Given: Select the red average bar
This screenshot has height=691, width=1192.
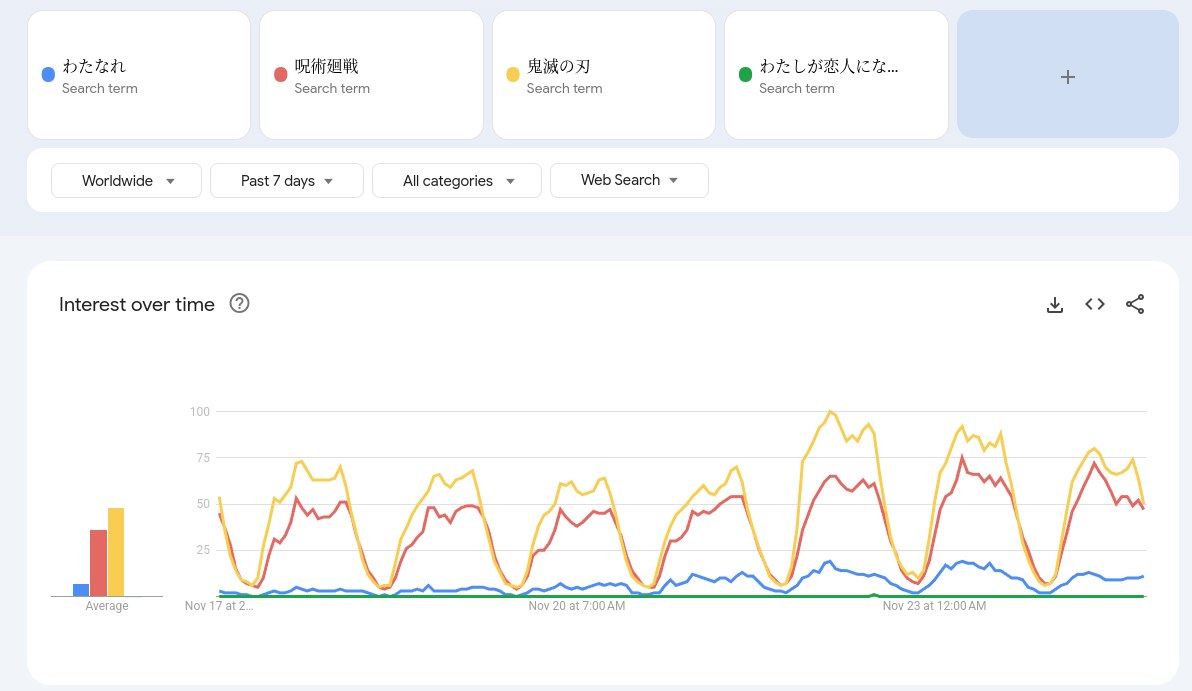Looking at the screenshot, I should coord(98,563).
